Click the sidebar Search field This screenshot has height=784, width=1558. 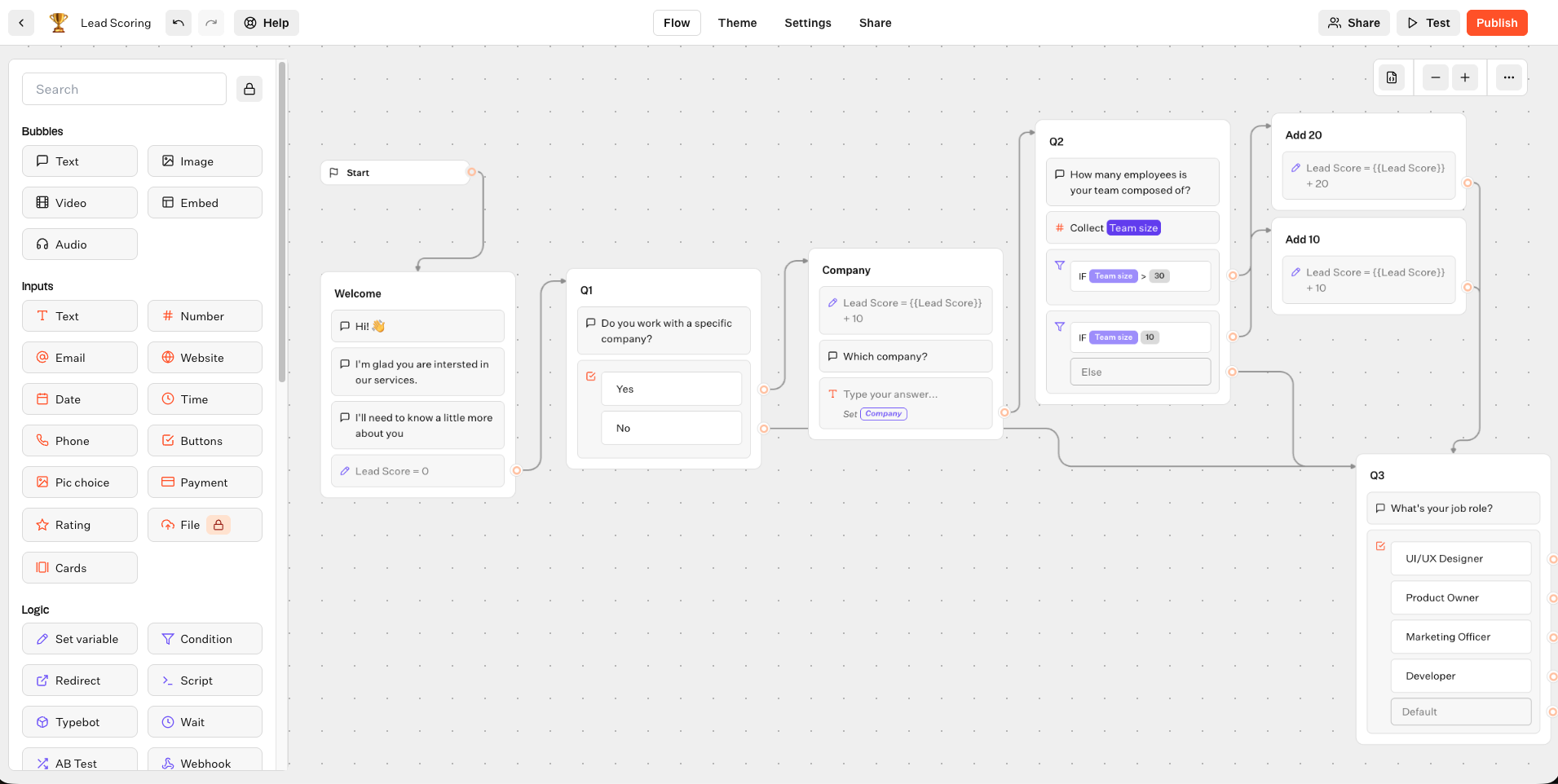tap(124, 89)
